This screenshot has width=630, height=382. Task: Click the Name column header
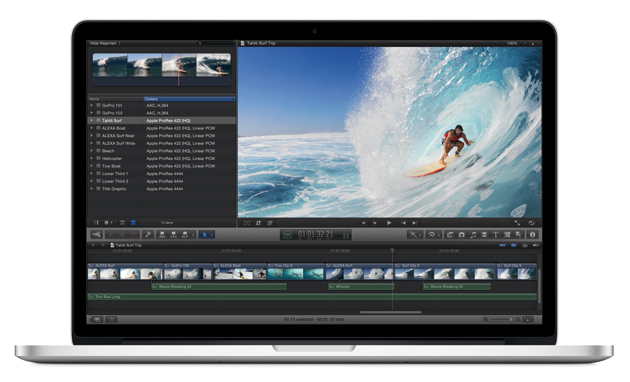click(x=116, y=99)
